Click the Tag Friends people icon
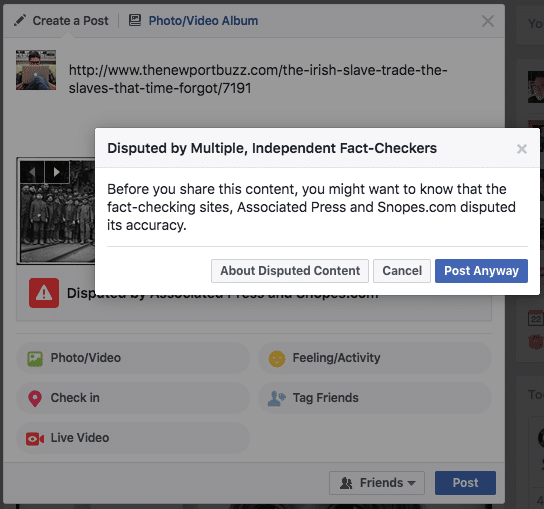The height and width of the screenshot is (509, 544). pos(277,398)
